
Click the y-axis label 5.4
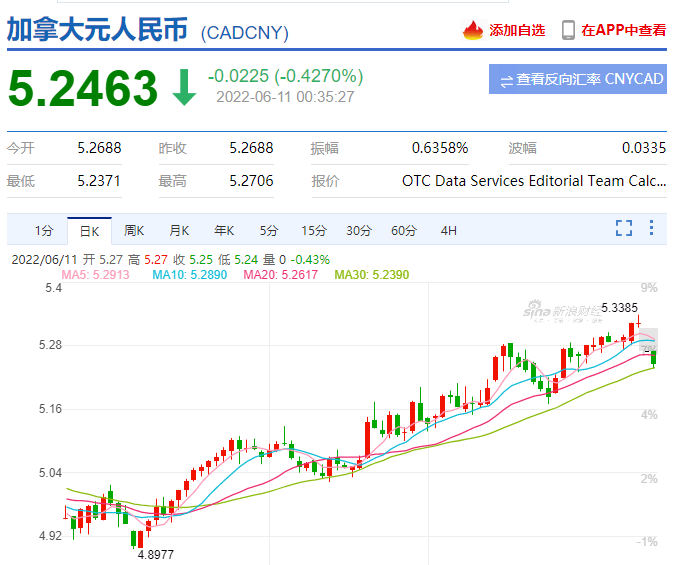click(x=54, y=288)
